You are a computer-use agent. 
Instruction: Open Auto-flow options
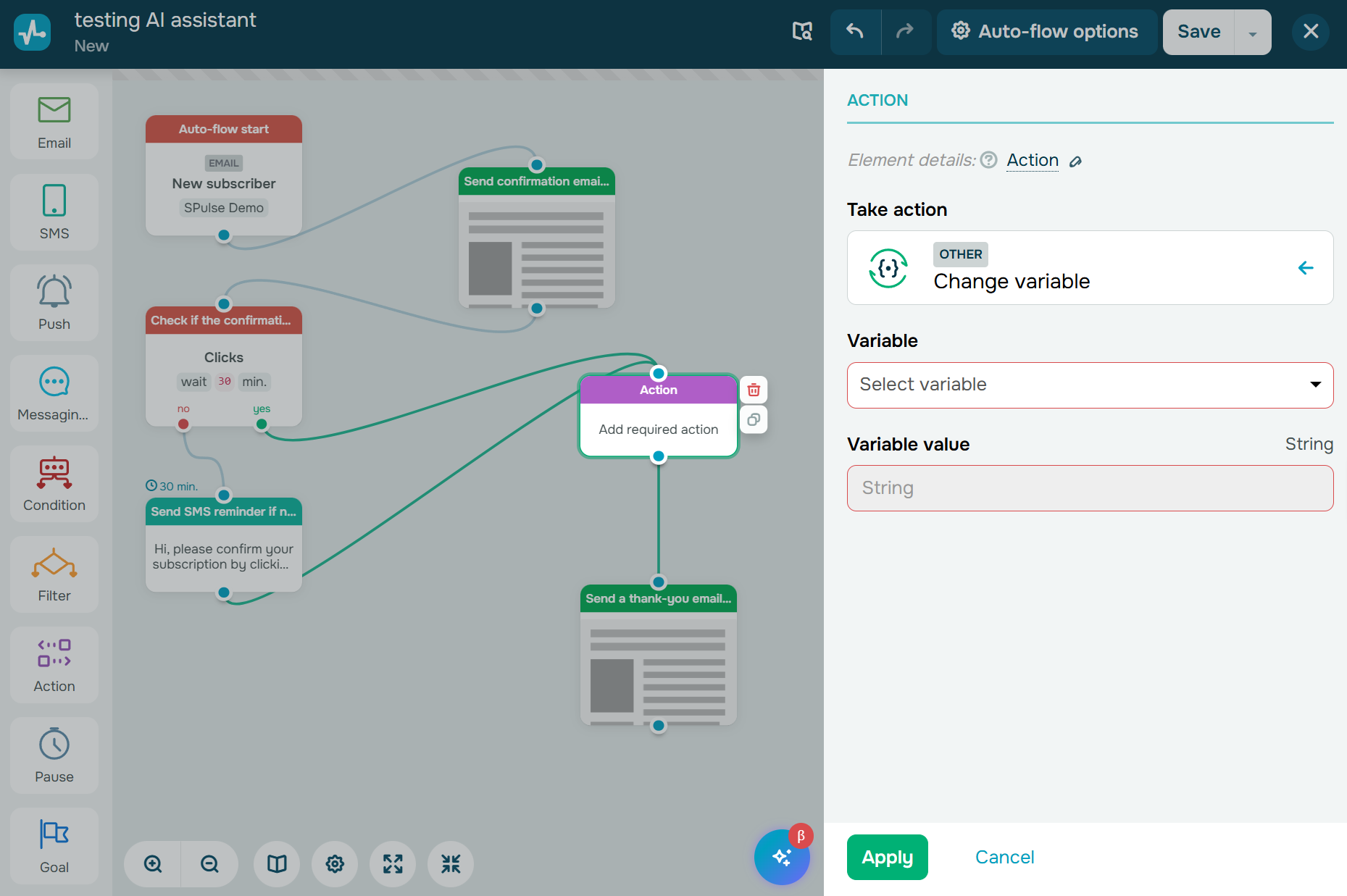tap(1046, 32)
